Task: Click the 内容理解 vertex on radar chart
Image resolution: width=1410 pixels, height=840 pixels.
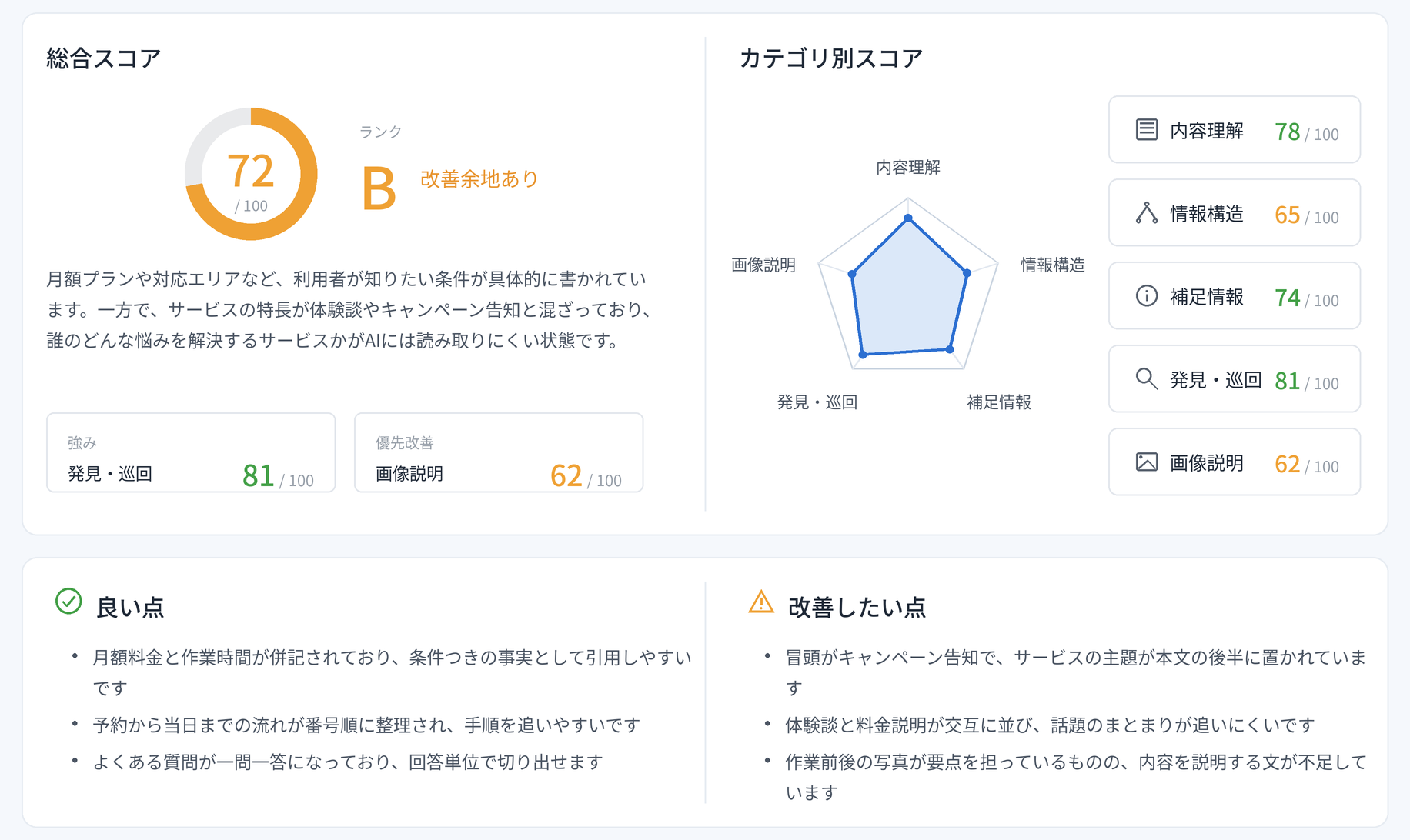Action: coord(908,218)
